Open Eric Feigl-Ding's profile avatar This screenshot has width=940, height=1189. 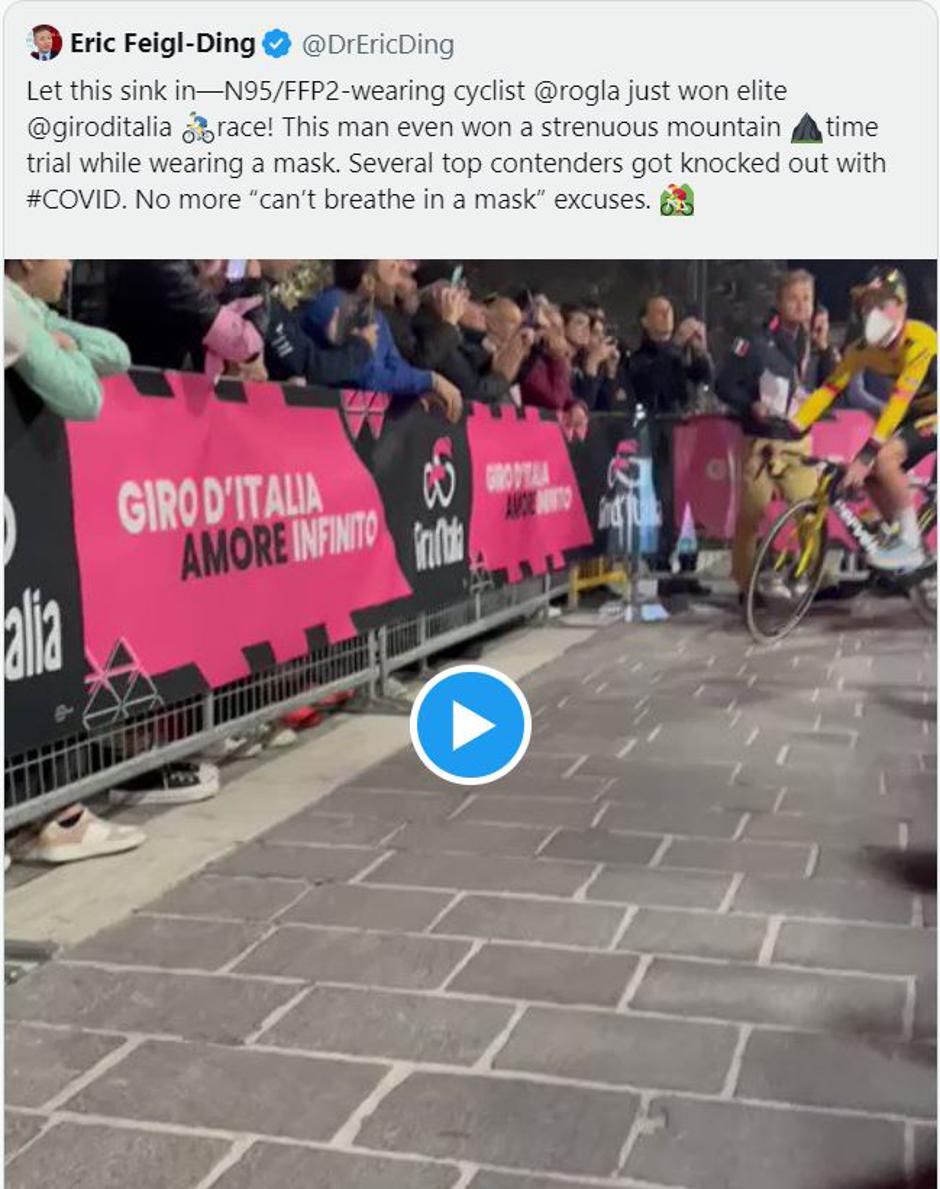[44, 42]
